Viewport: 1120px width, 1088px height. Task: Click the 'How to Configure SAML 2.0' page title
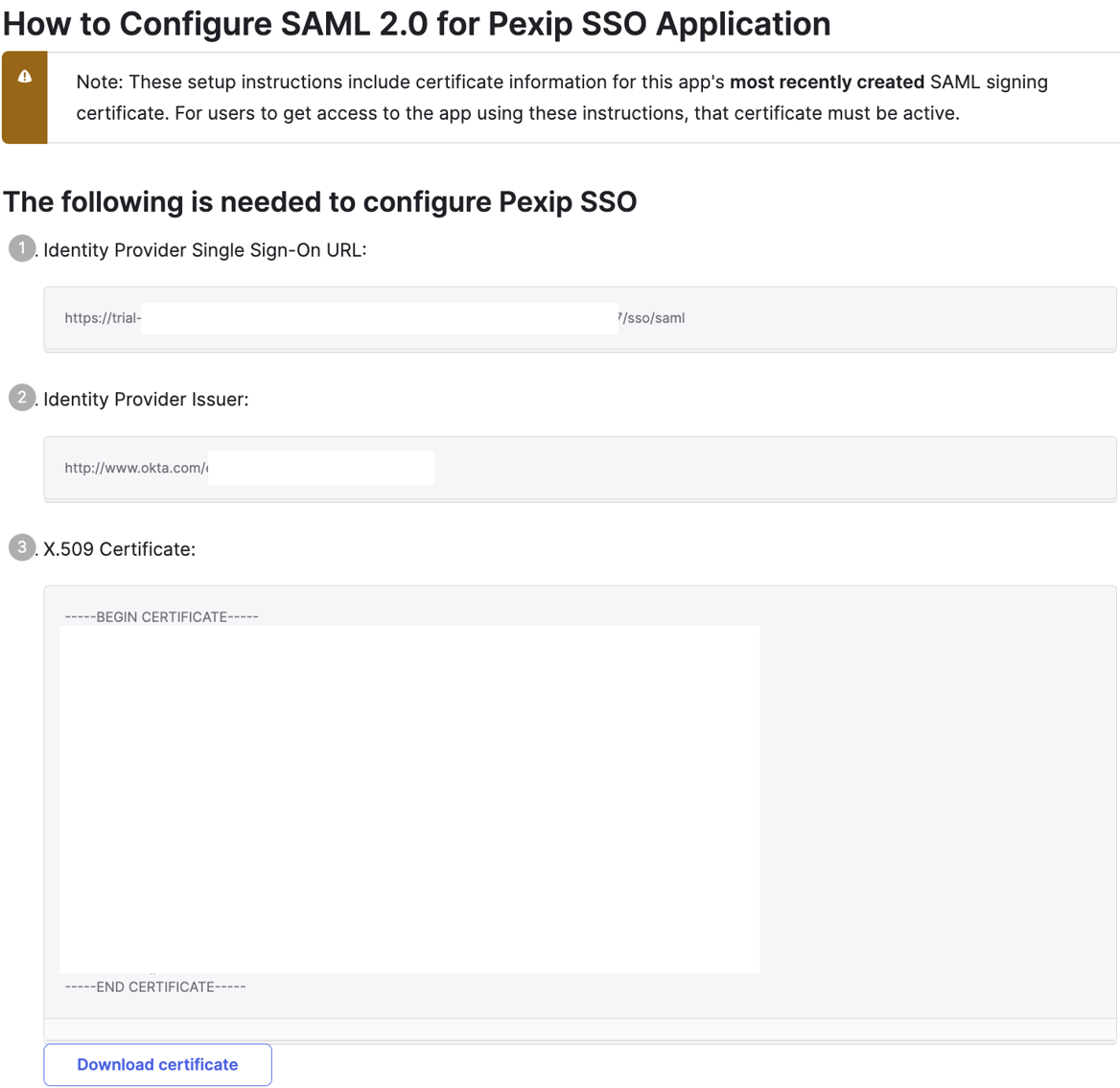pos(417,24)
